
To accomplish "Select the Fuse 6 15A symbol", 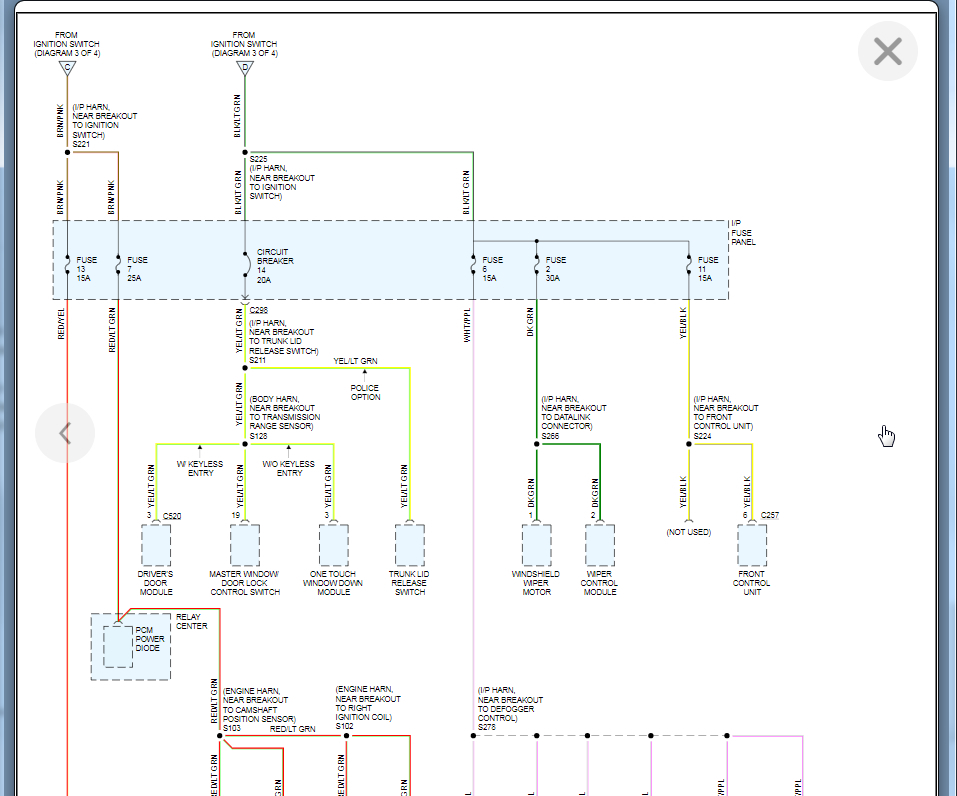I will 473,268.
